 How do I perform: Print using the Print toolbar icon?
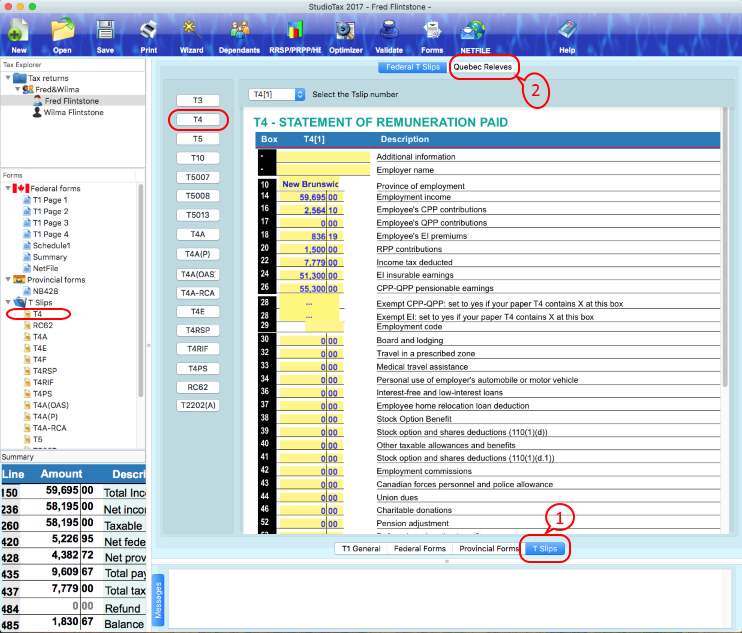point(148,36)
